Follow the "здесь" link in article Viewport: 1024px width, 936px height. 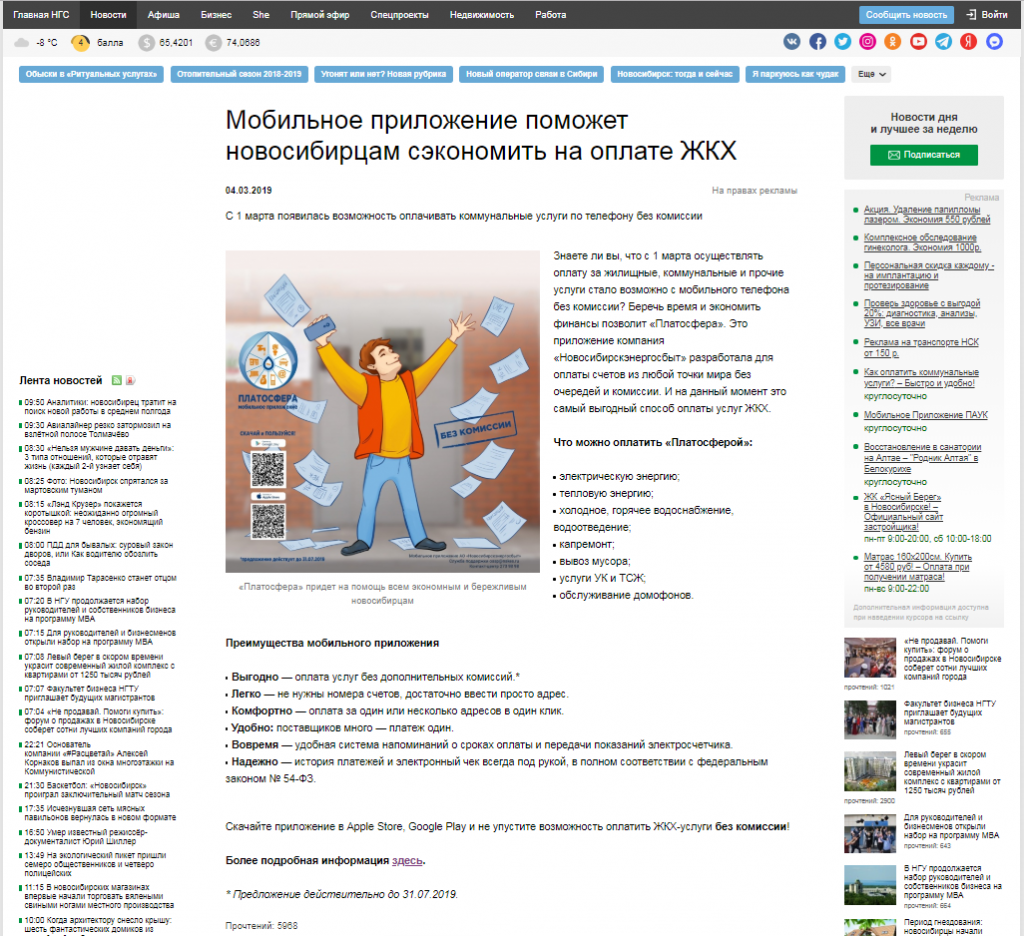[x=407, y=860]
